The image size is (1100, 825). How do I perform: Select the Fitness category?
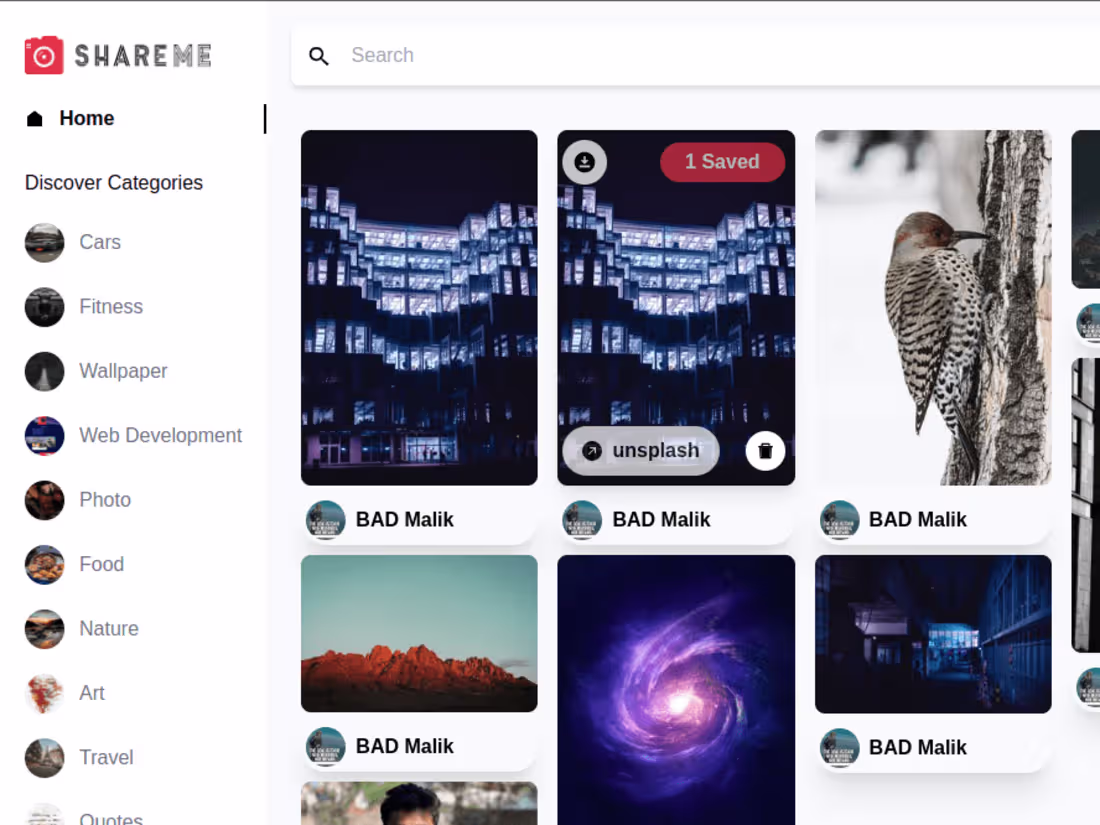click(x=110, y=307)
